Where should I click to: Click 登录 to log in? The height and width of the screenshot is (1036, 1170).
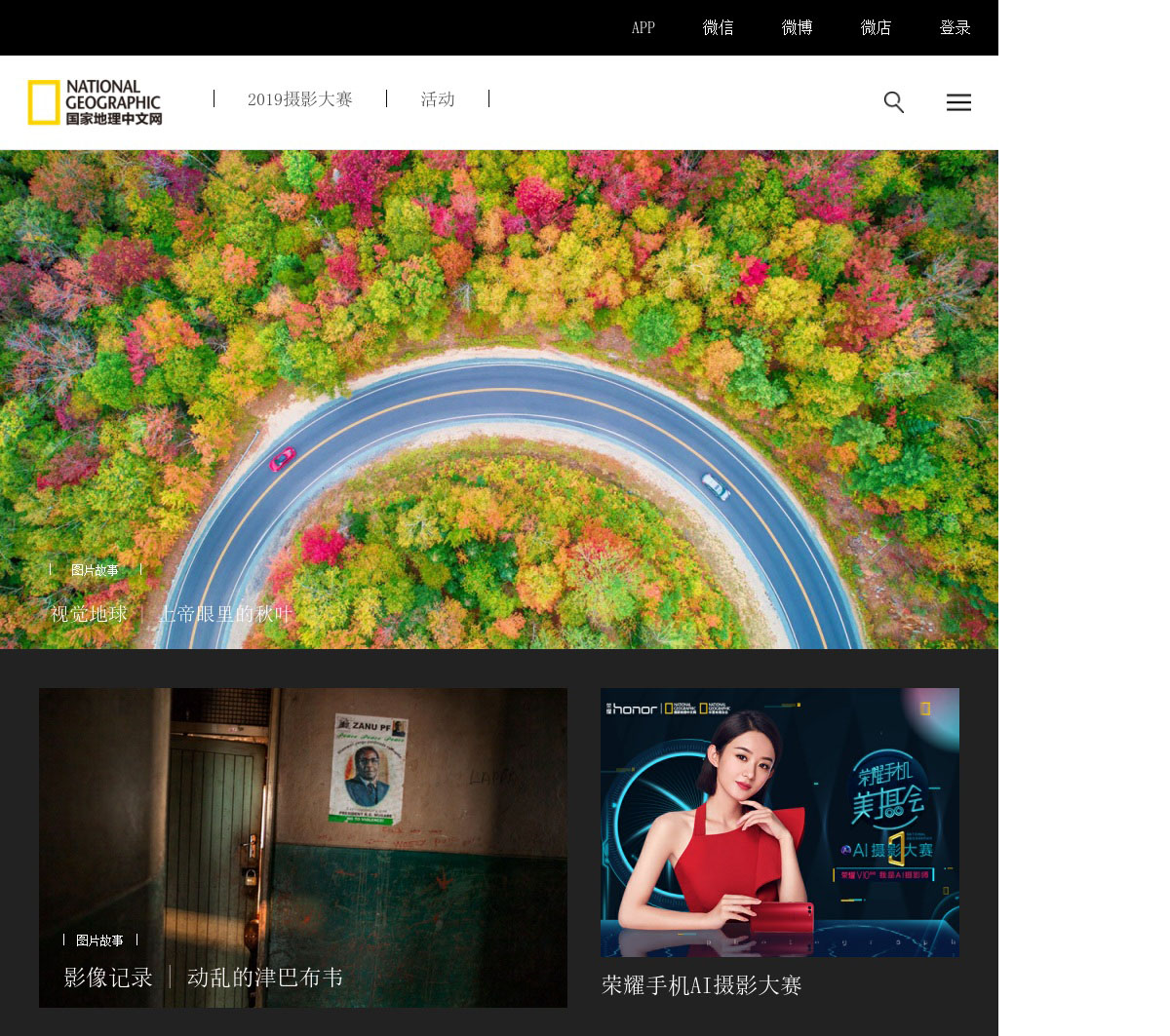click(x=955, y=27)
